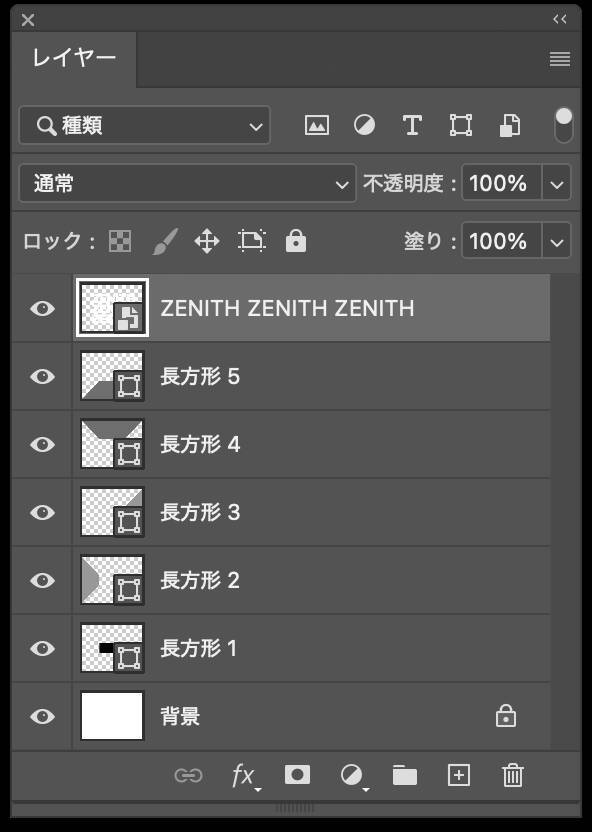Filter to show type layers
592x832 pixels.
coord(412,125)
